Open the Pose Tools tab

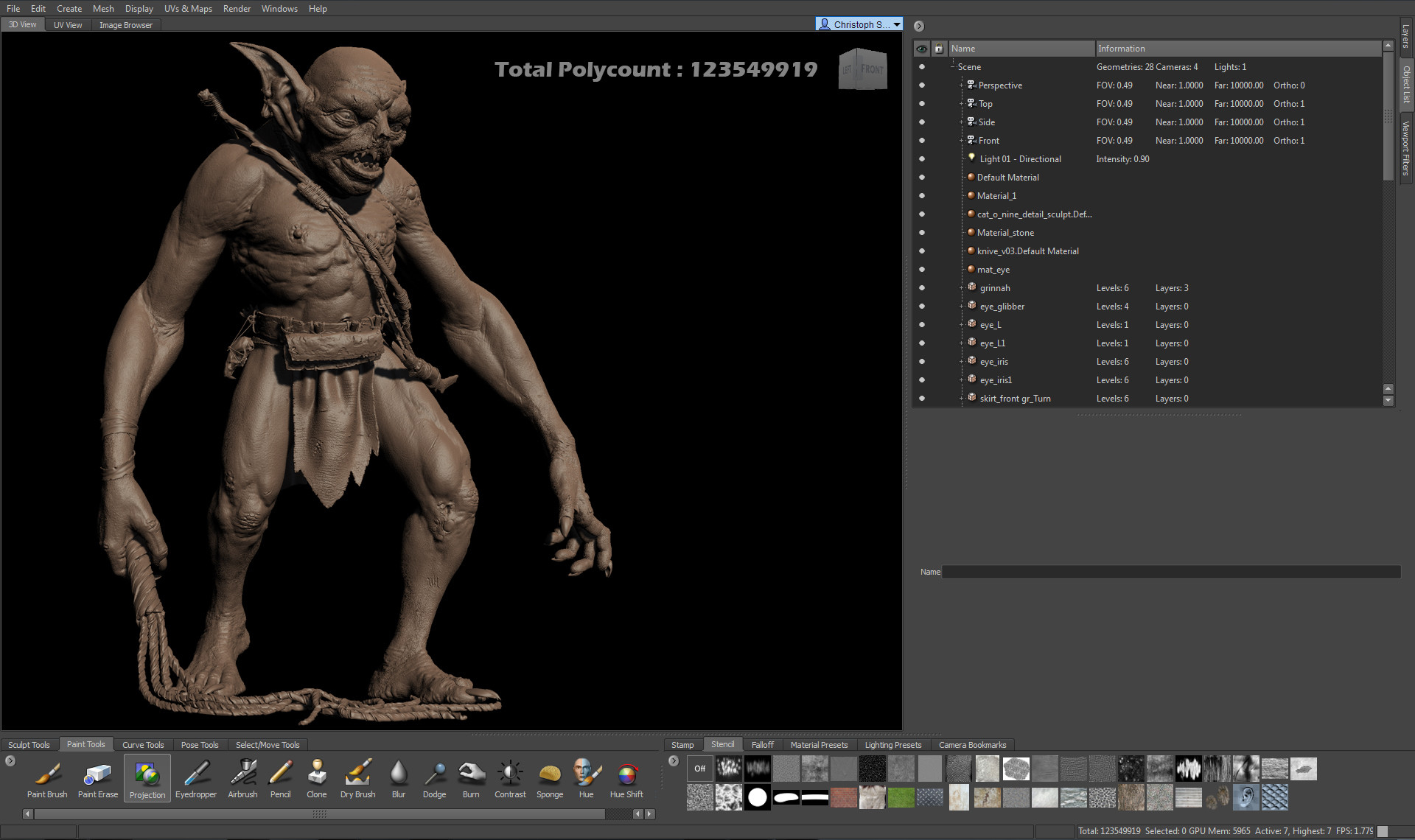pyautogui.click(x=200, y=745)
